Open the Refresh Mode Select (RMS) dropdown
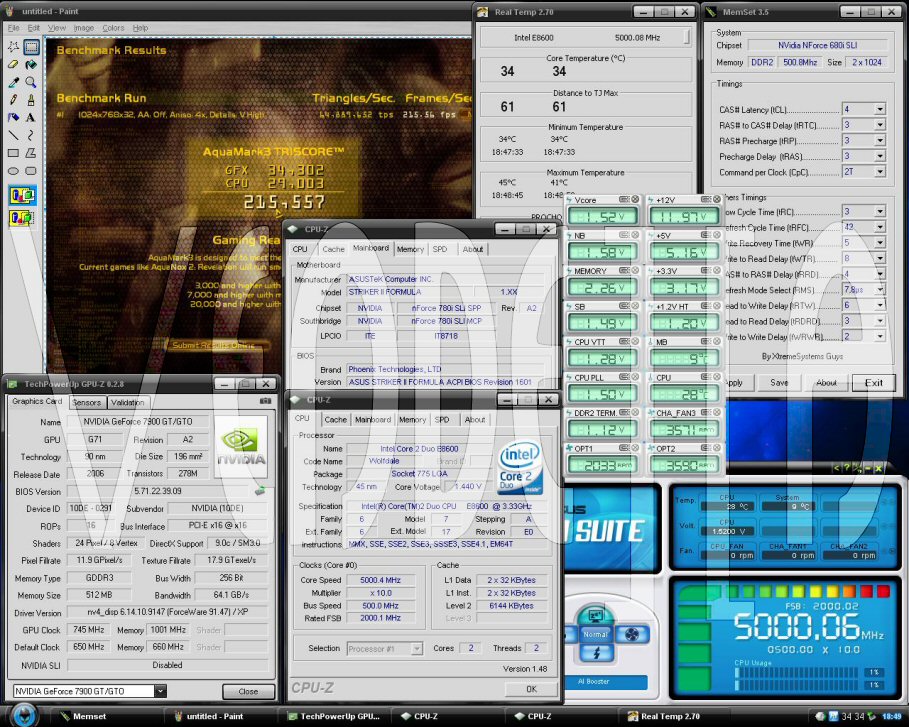Screen dimensions: 909x727 880,289
